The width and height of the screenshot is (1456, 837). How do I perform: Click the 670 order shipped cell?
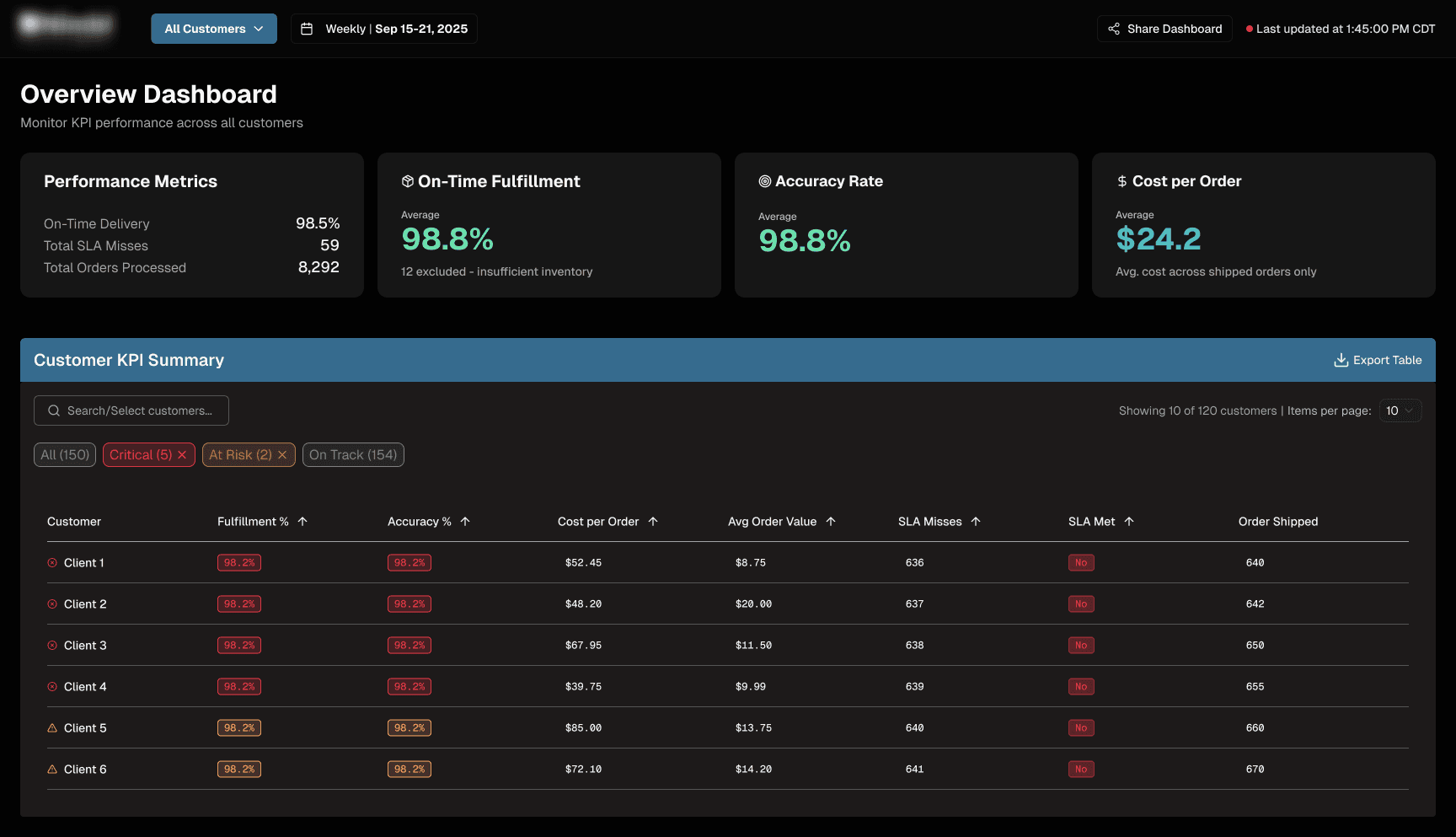click(x=1255, y=770)
